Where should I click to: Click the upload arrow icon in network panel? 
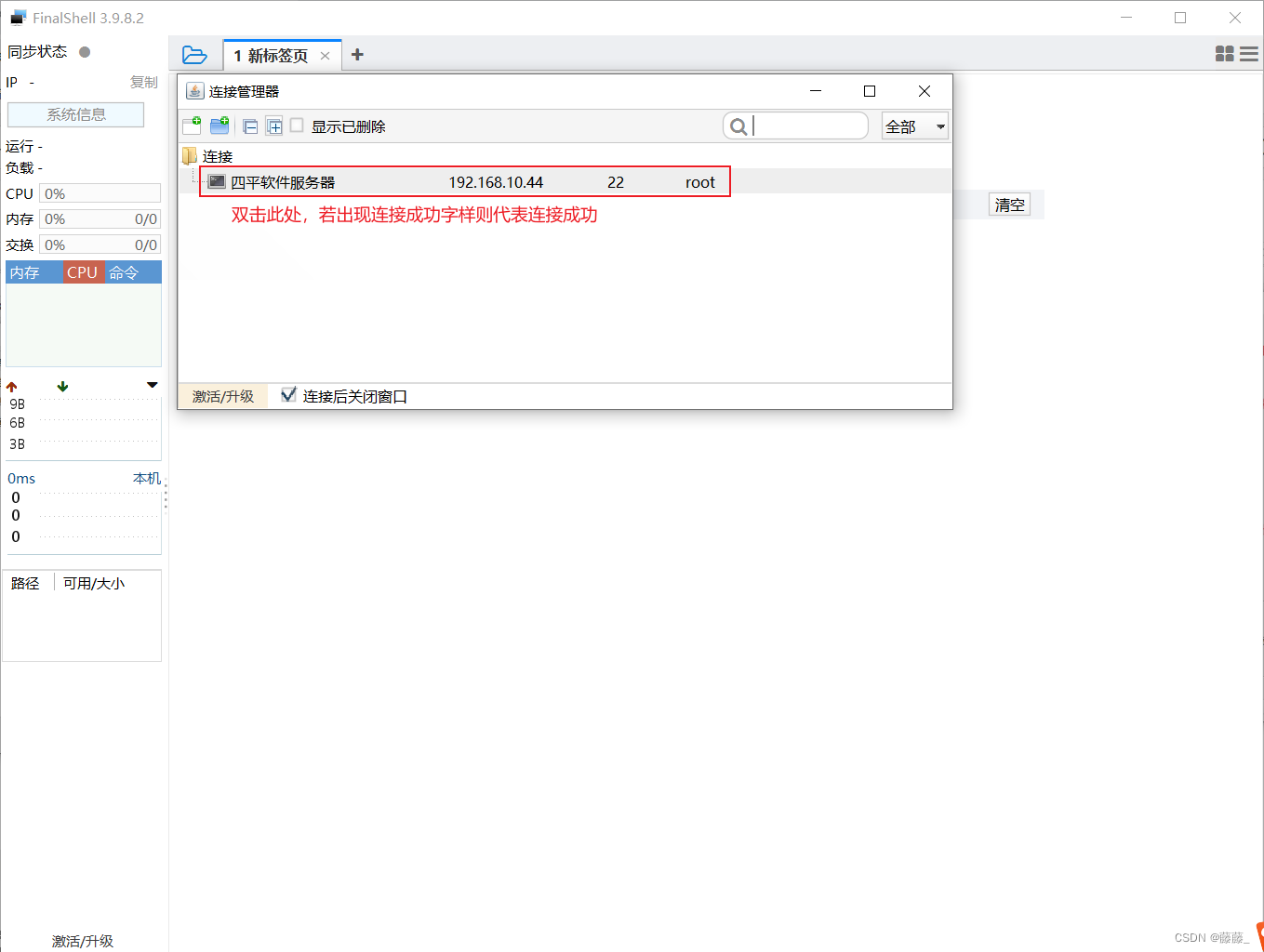pyautogui.click(x=12, y=386)
